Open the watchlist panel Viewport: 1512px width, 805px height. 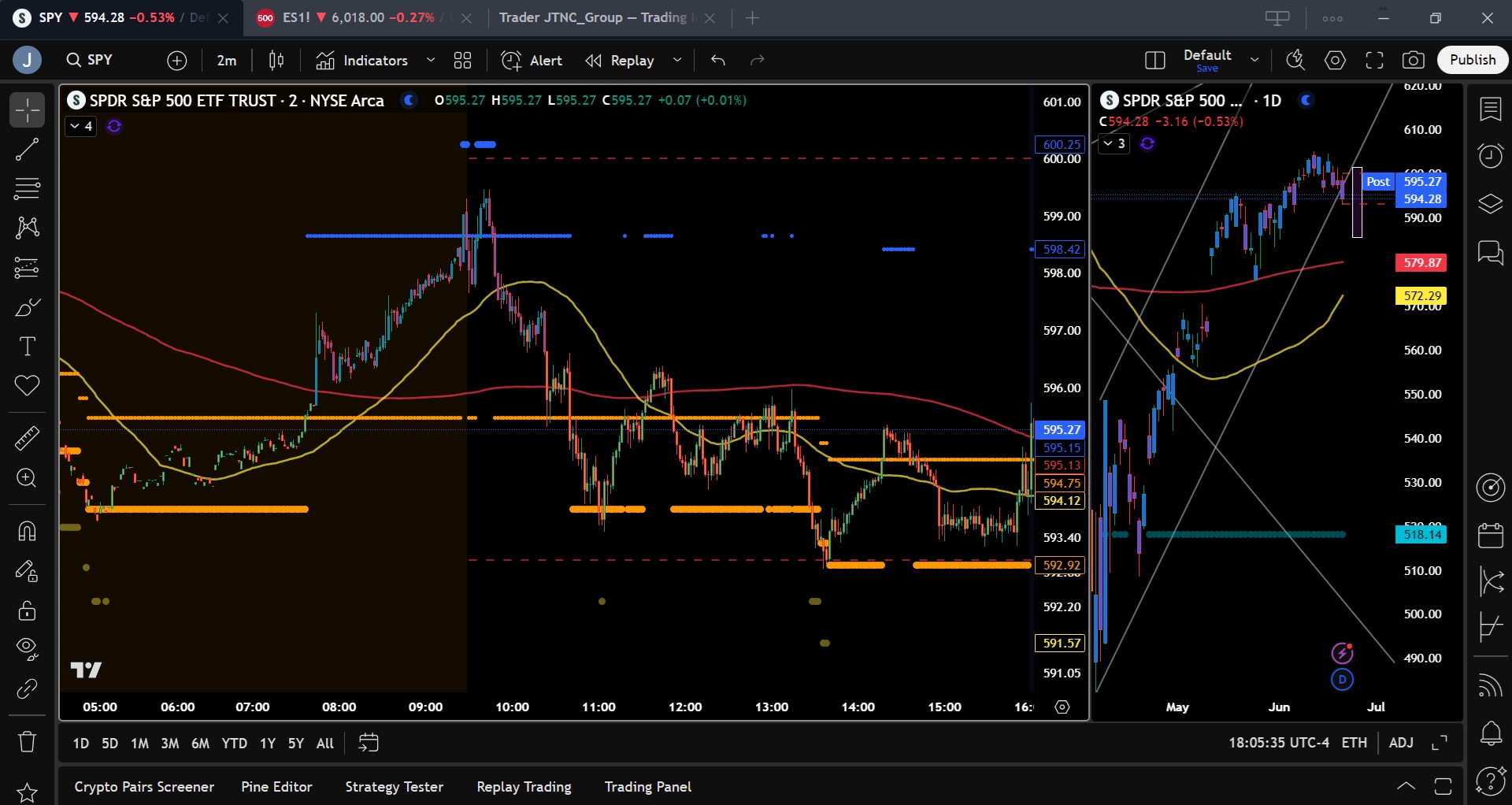point(1490,109)
